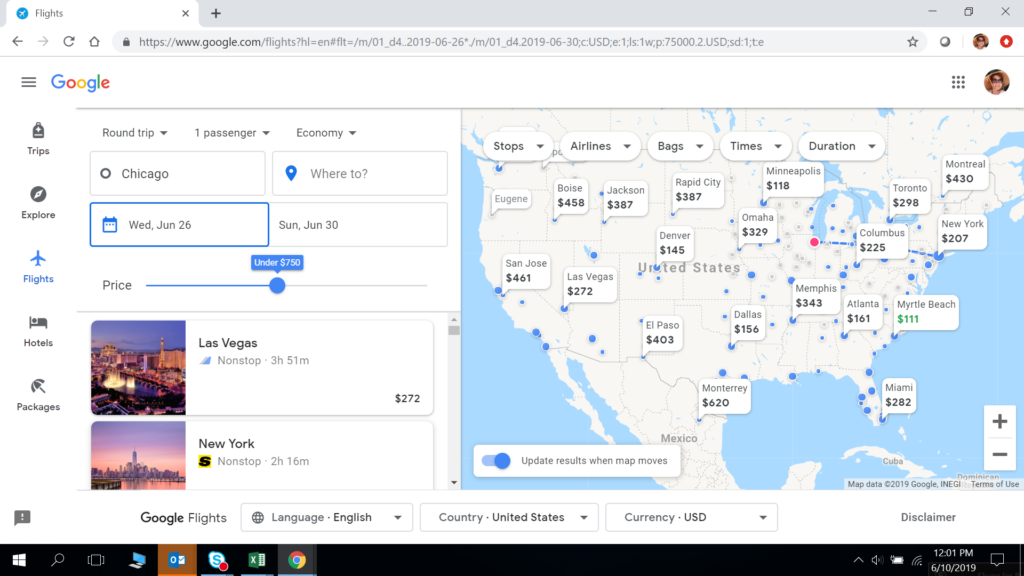This screenshot has width=1024, height=576.
Task: Open Windows Start menu
Action: click(19, 560)
